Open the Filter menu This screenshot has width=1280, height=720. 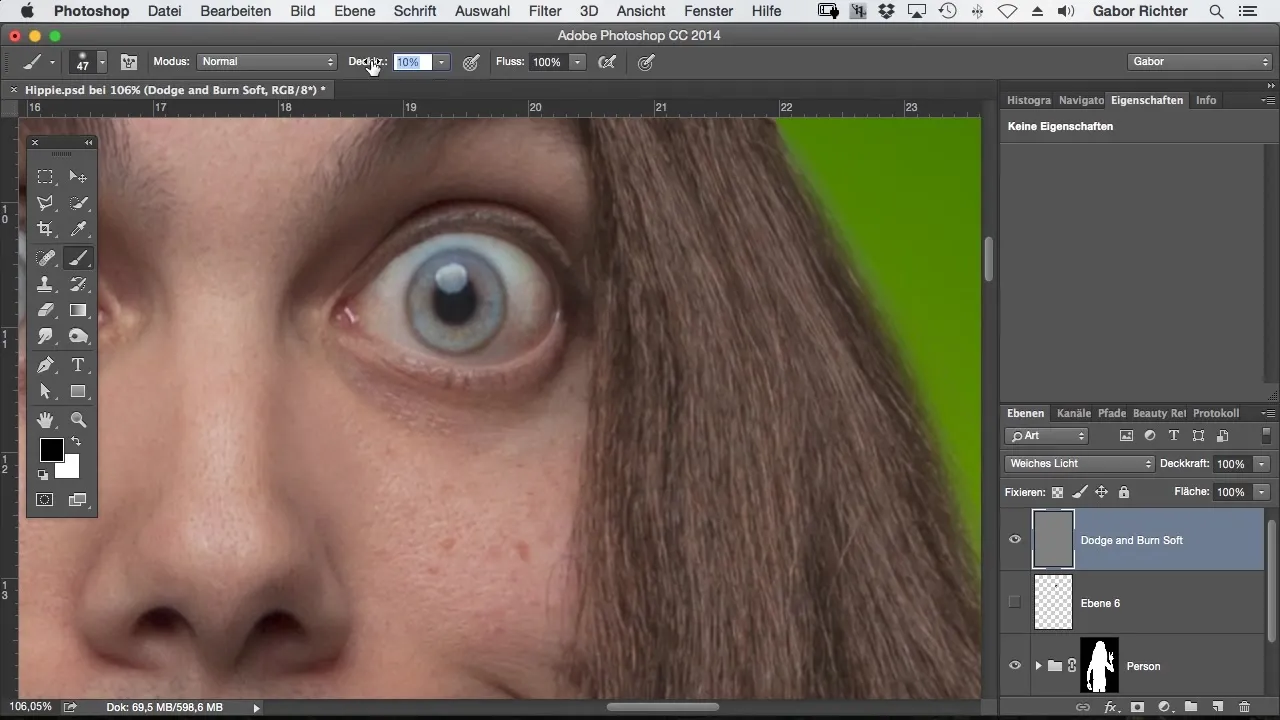pos(545,11)
